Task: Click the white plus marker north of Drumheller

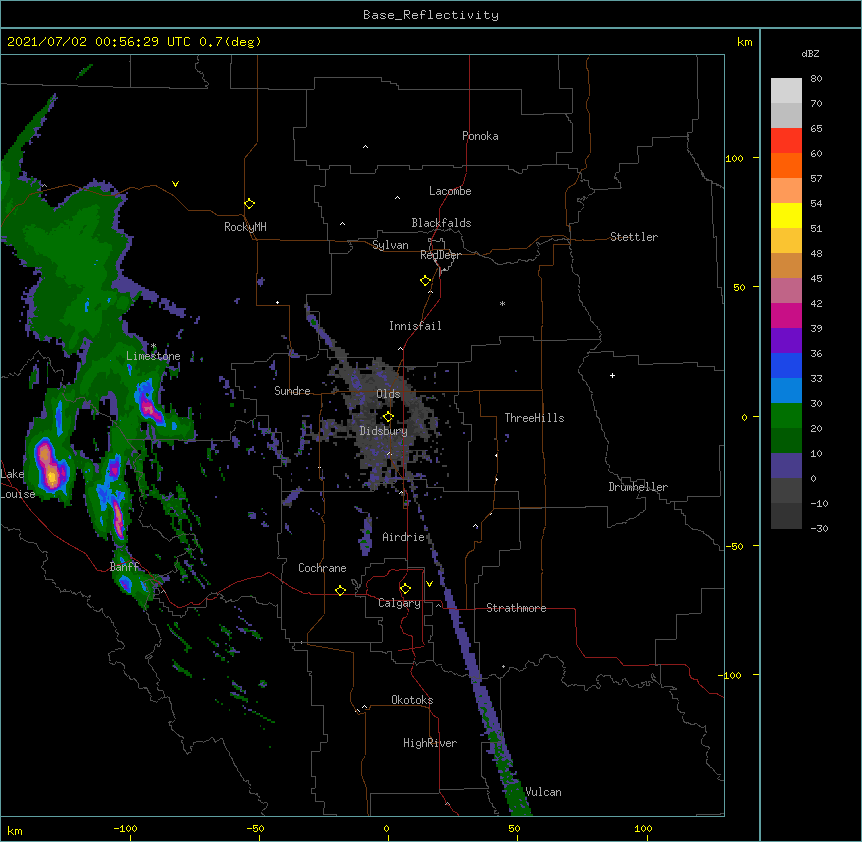Action: [x=612, y=375]
